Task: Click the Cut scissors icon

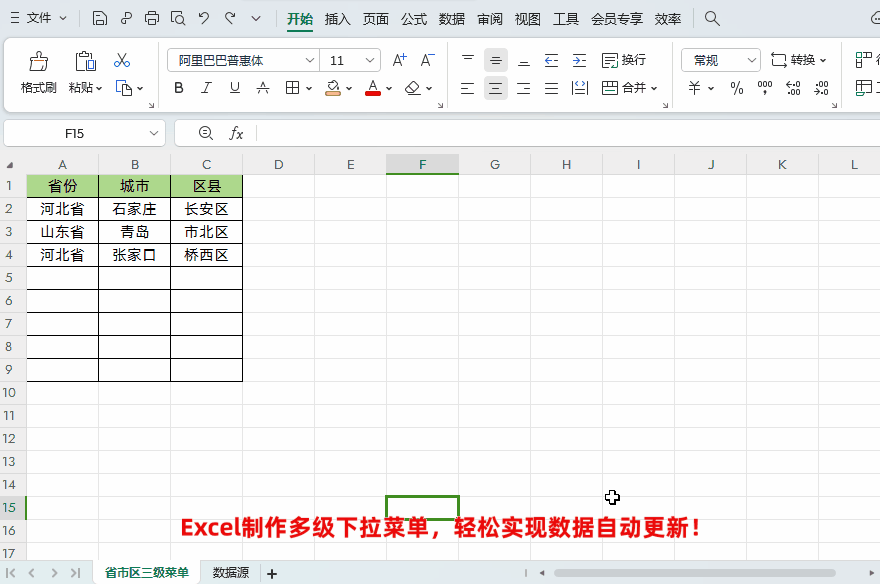Action: [x=122, y=60]
